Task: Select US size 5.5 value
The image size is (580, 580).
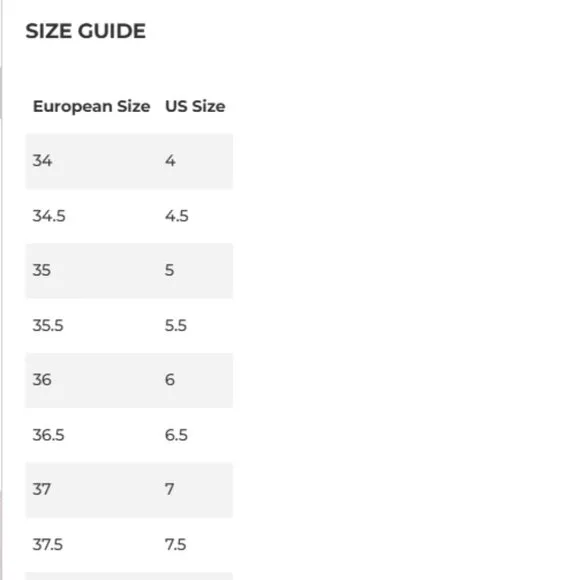Action: (x=176, y=326)
